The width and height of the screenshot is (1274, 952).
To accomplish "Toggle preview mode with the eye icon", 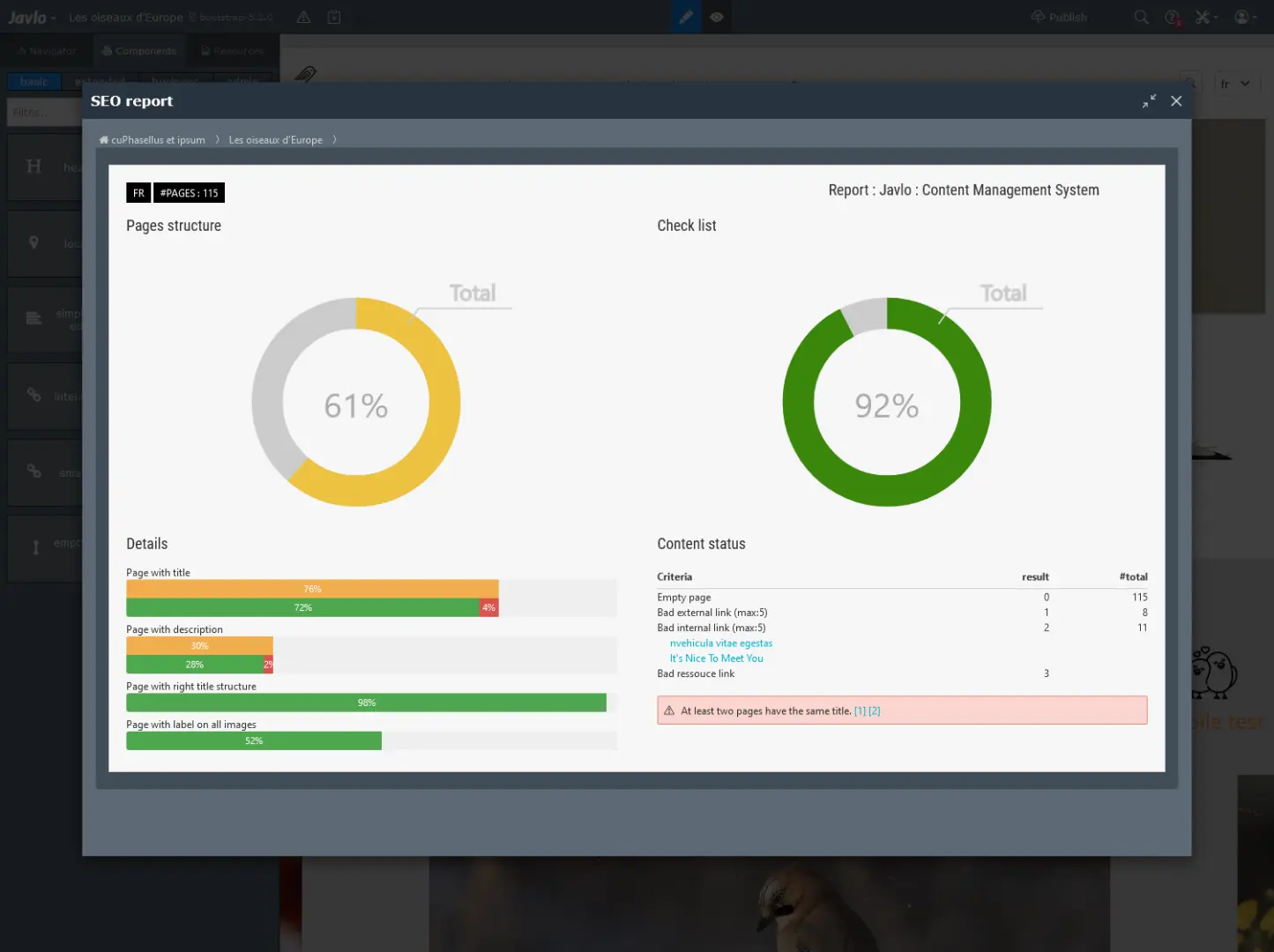I will pyautogui.click(x=717, y=17).
